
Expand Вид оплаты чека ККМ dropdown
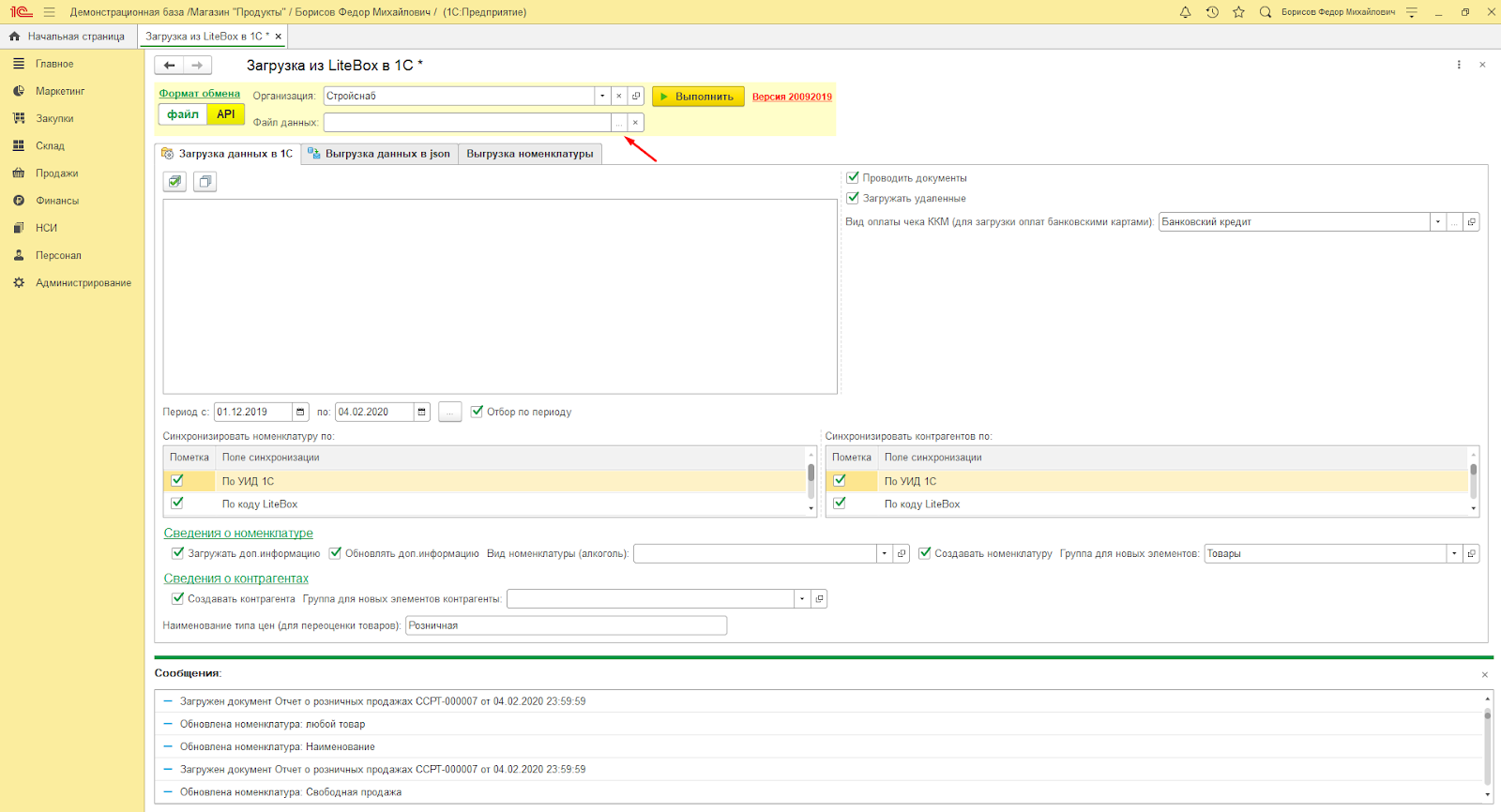(1437, 222)
